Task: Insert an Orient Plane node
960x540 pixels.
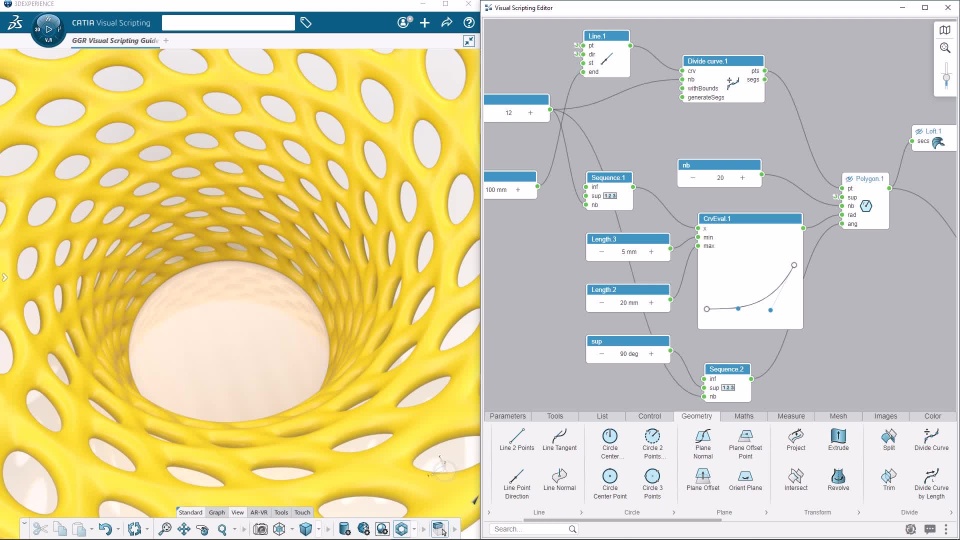Action: (745, 480)
